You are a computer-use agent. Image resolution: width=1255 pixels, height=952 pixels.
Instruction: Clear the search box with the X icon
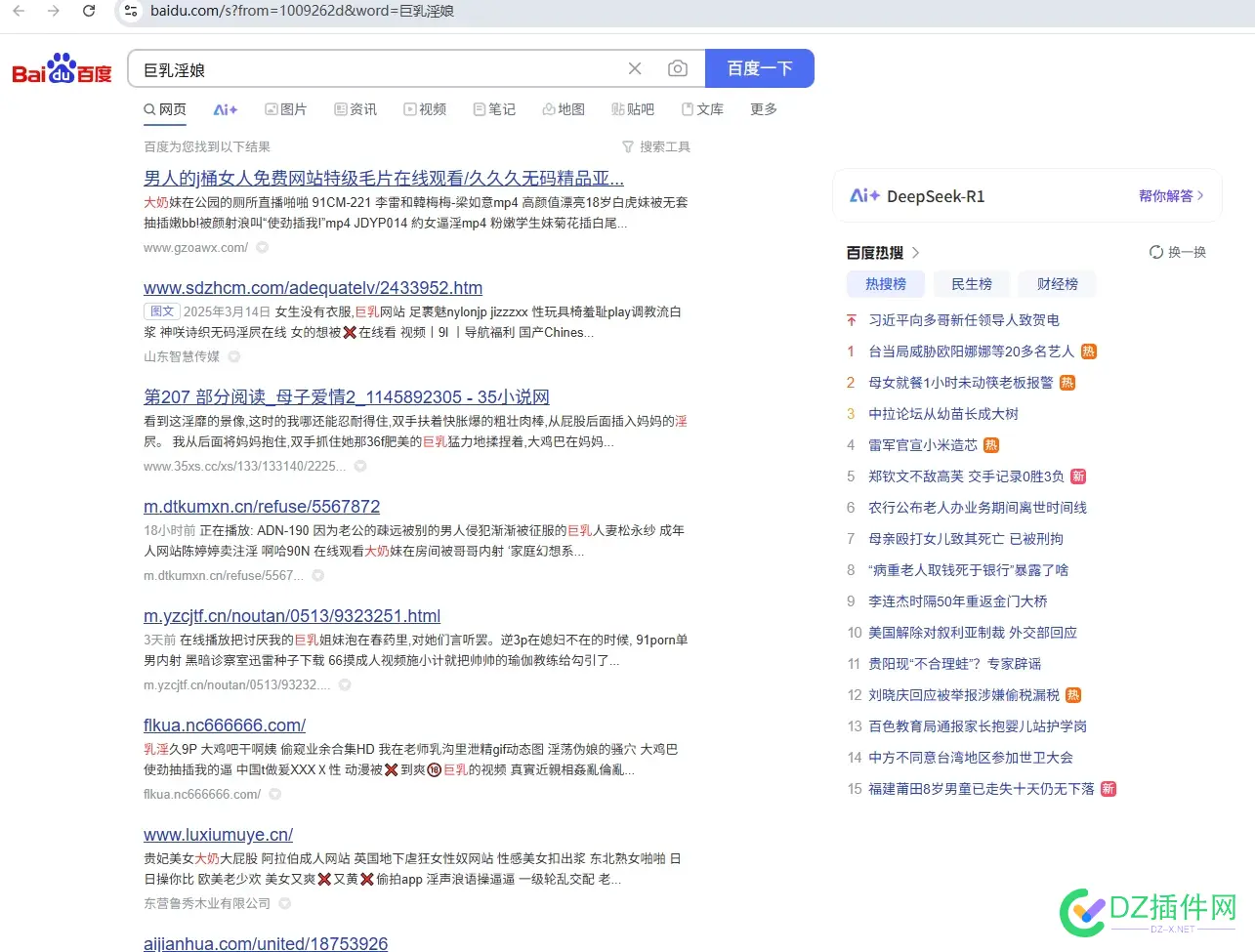635,68
